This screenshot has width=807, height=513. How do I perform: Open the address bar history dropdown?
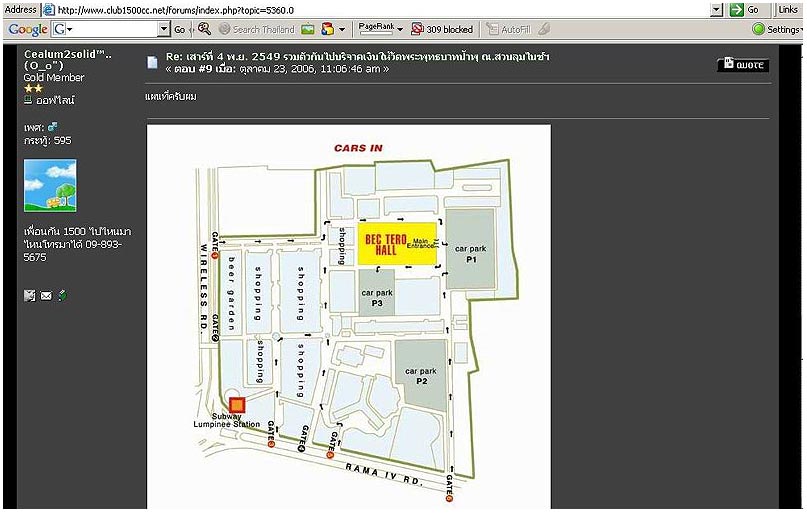716,9
